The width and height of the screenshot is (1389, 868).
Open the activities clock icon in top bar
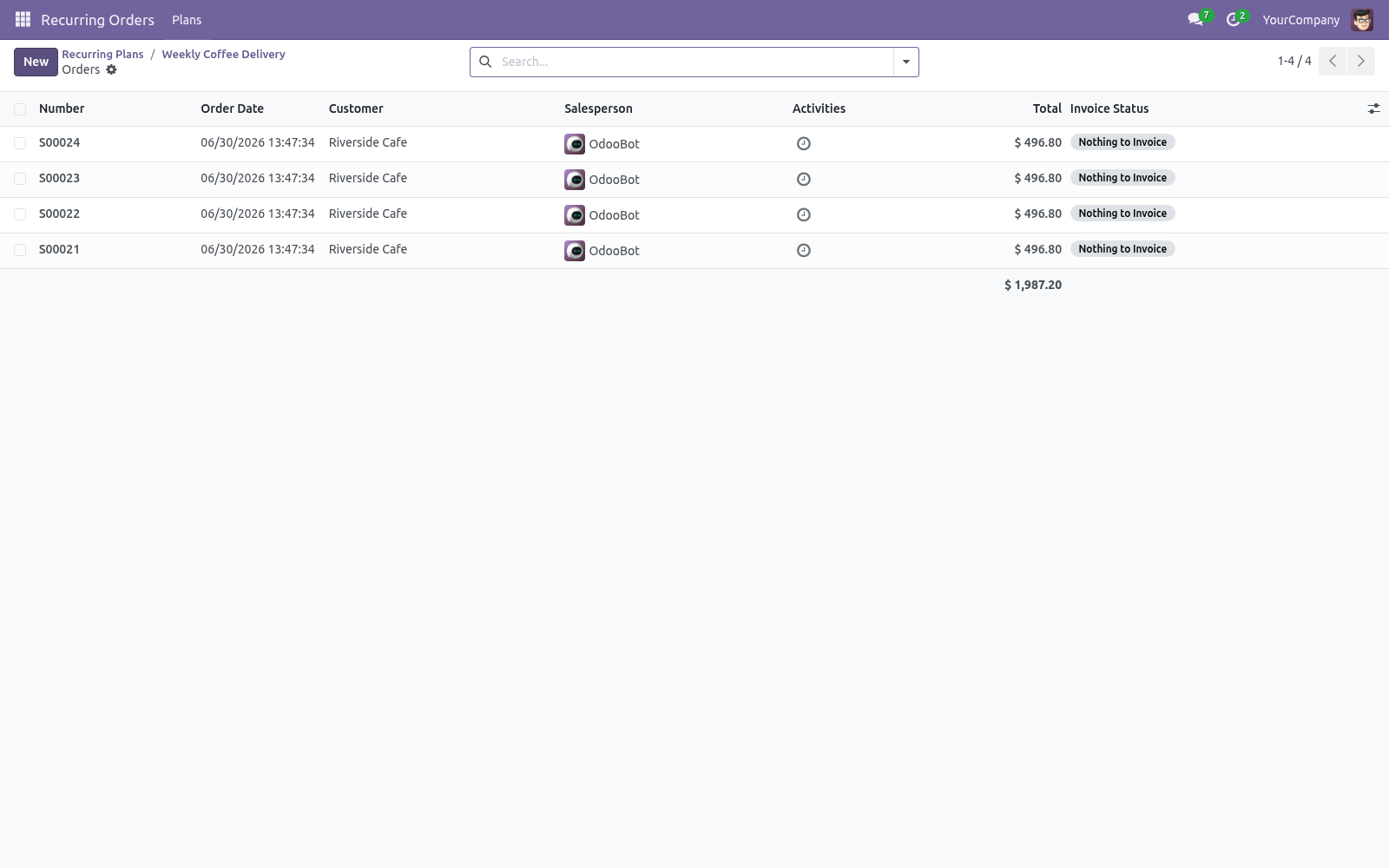[x=1233, y=19]
